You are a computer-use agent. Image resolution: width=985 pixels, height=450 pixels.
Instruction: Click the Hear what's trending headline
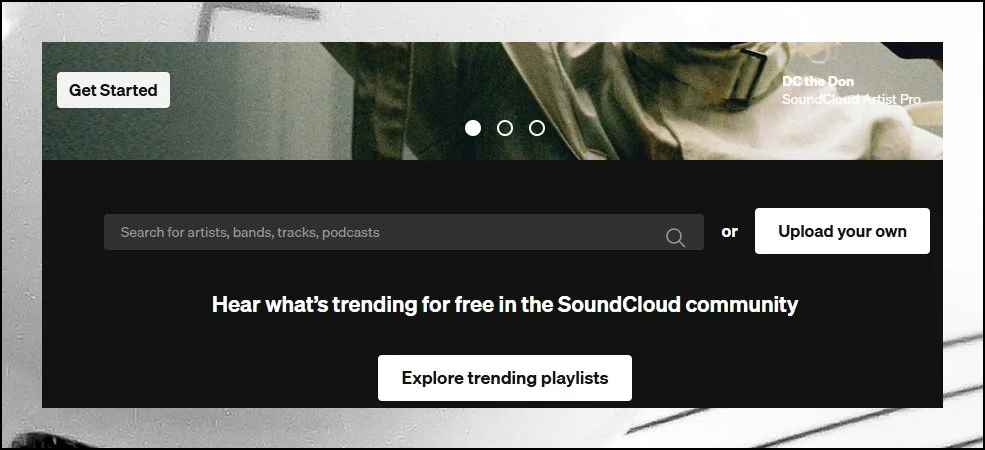505,305
